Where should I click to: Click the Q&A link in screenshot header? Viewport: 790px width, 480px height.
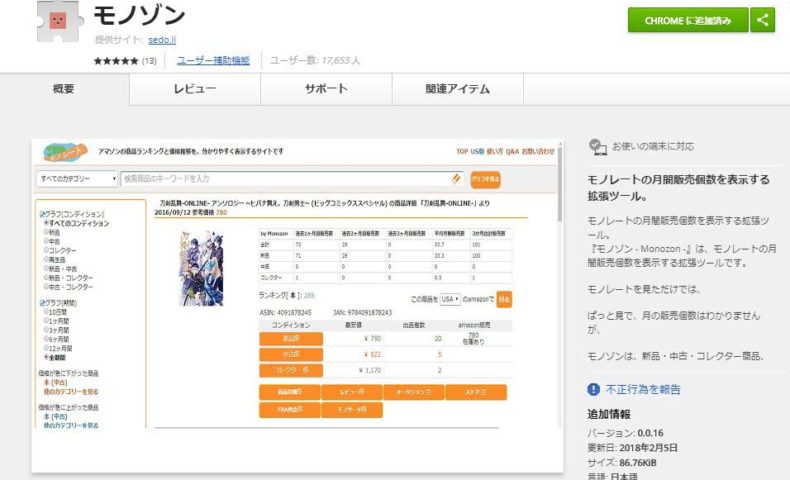click(x=512, y=151)
